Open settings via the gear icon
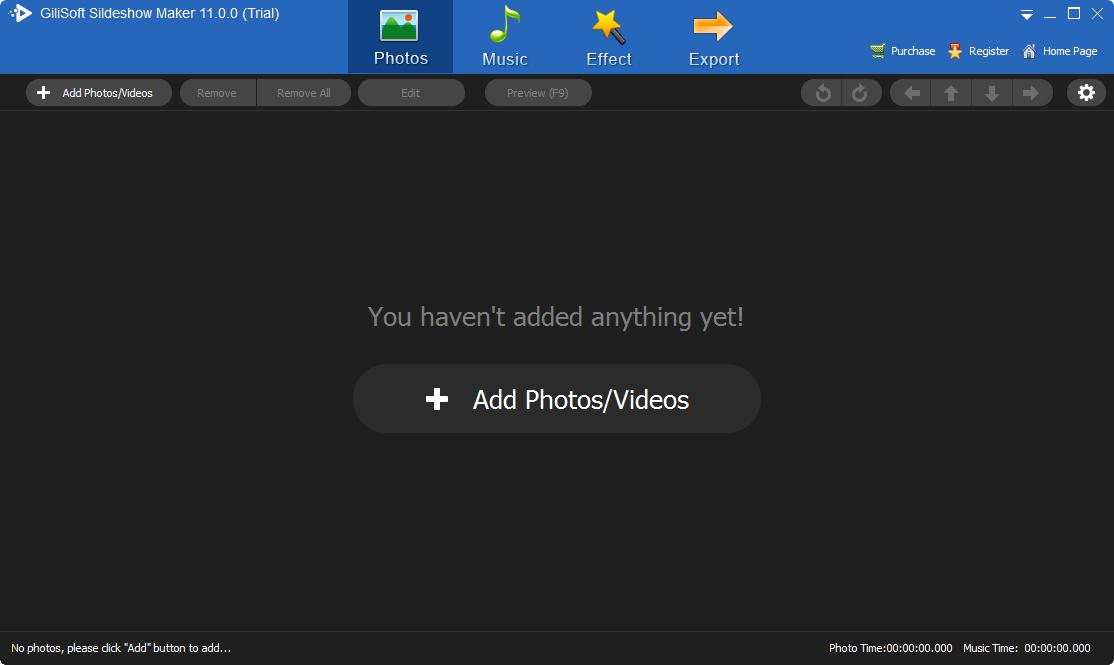 click(x=1086, y=93)
